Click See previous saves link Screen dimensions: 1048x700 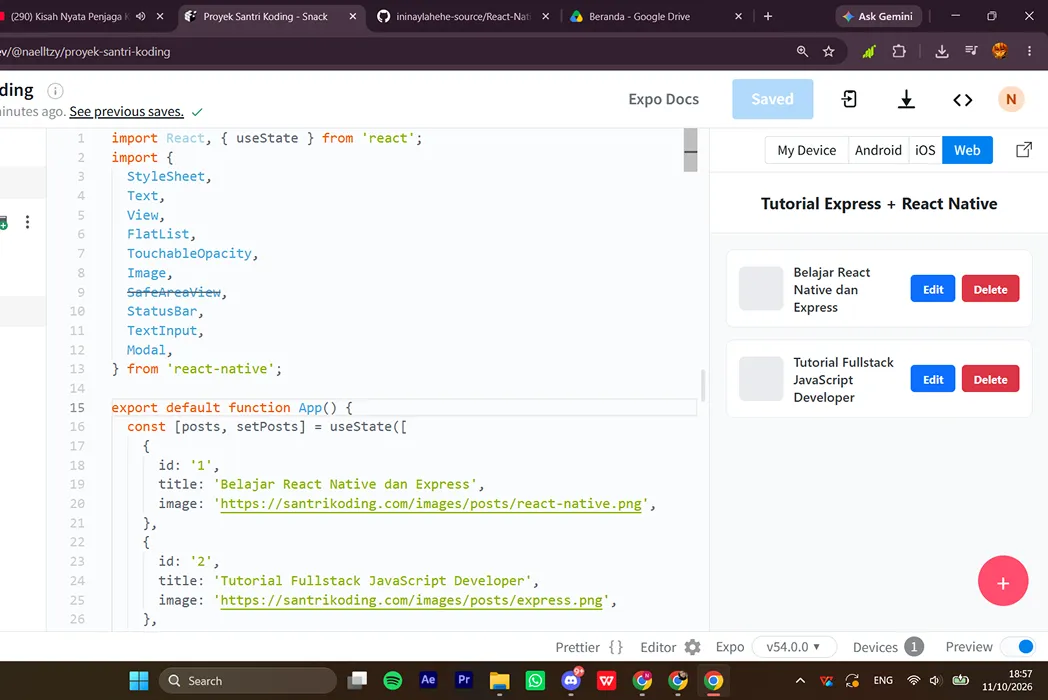126,112
